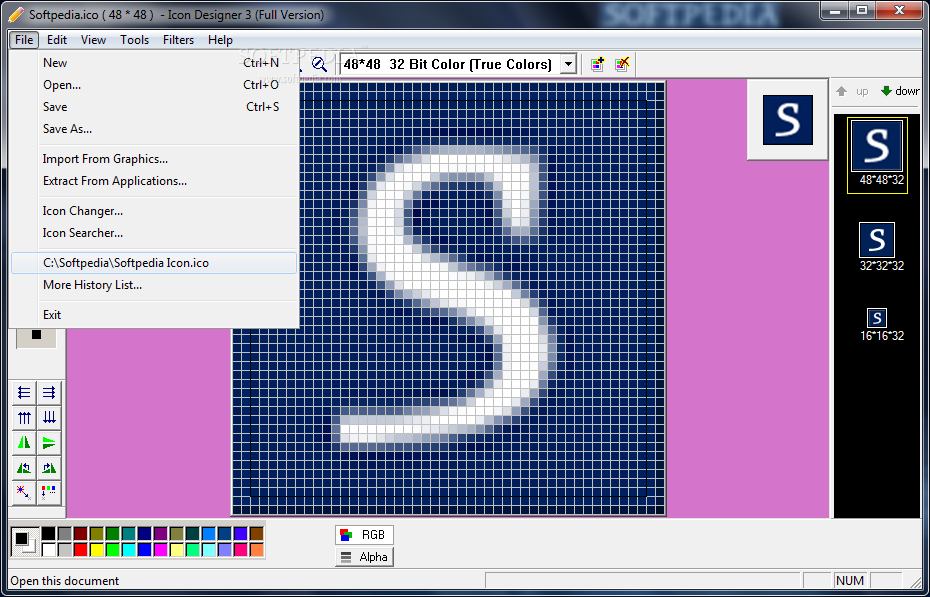930x597 pixels.
Task: Choose Exit from the File menu
Action: [x=154, y=315]
